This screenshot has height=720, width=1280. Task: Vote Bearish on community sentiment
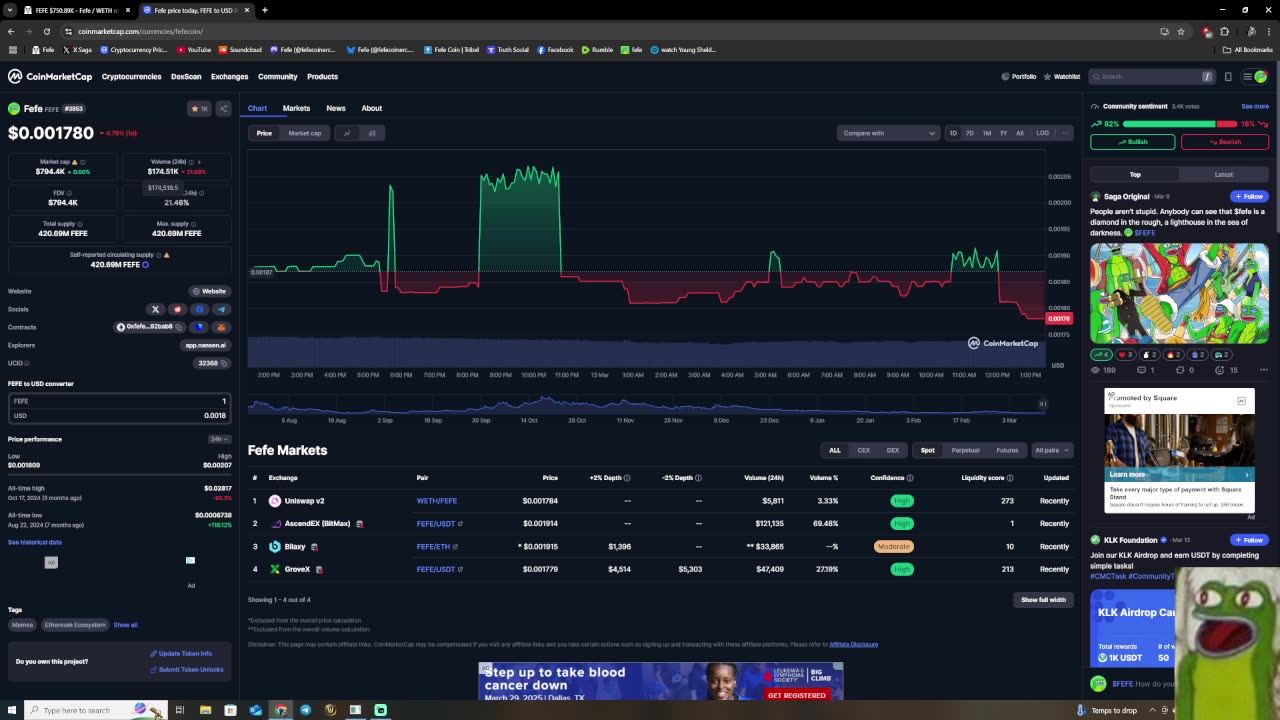pos(1225,142)
